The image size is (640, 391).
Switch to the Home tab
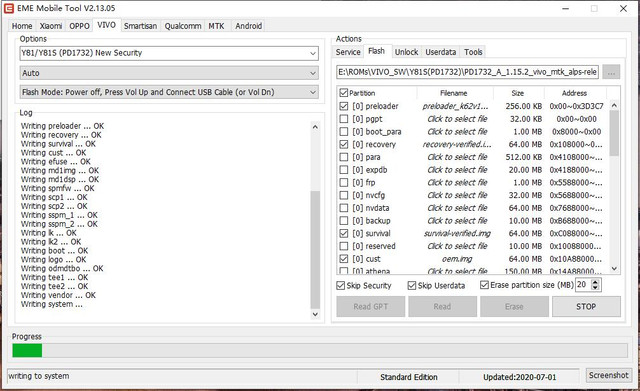tap(22, 26)
